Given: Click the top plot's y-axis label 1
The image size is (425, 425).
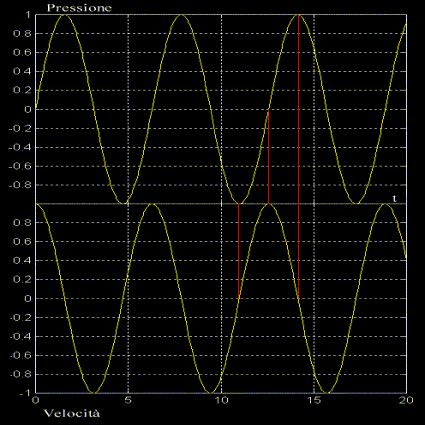Looking at the screenshot, I should (x=28, y=15).
